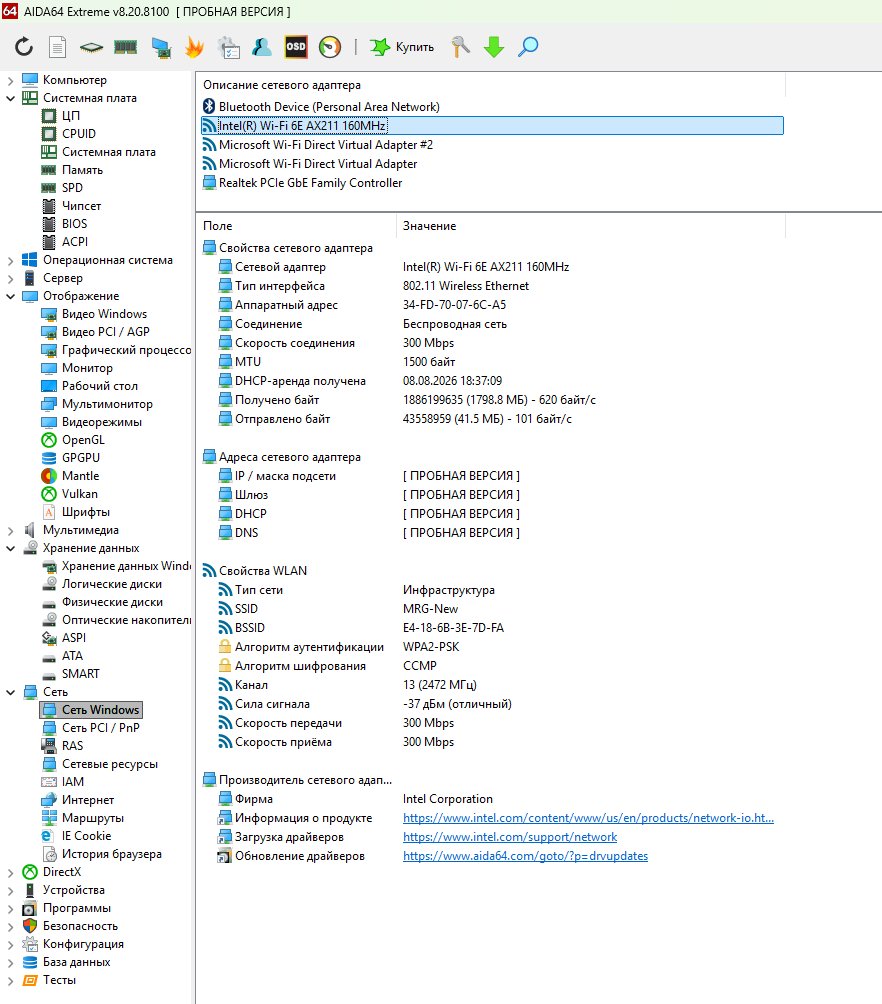Select История браузера tree item

[111, 854]
